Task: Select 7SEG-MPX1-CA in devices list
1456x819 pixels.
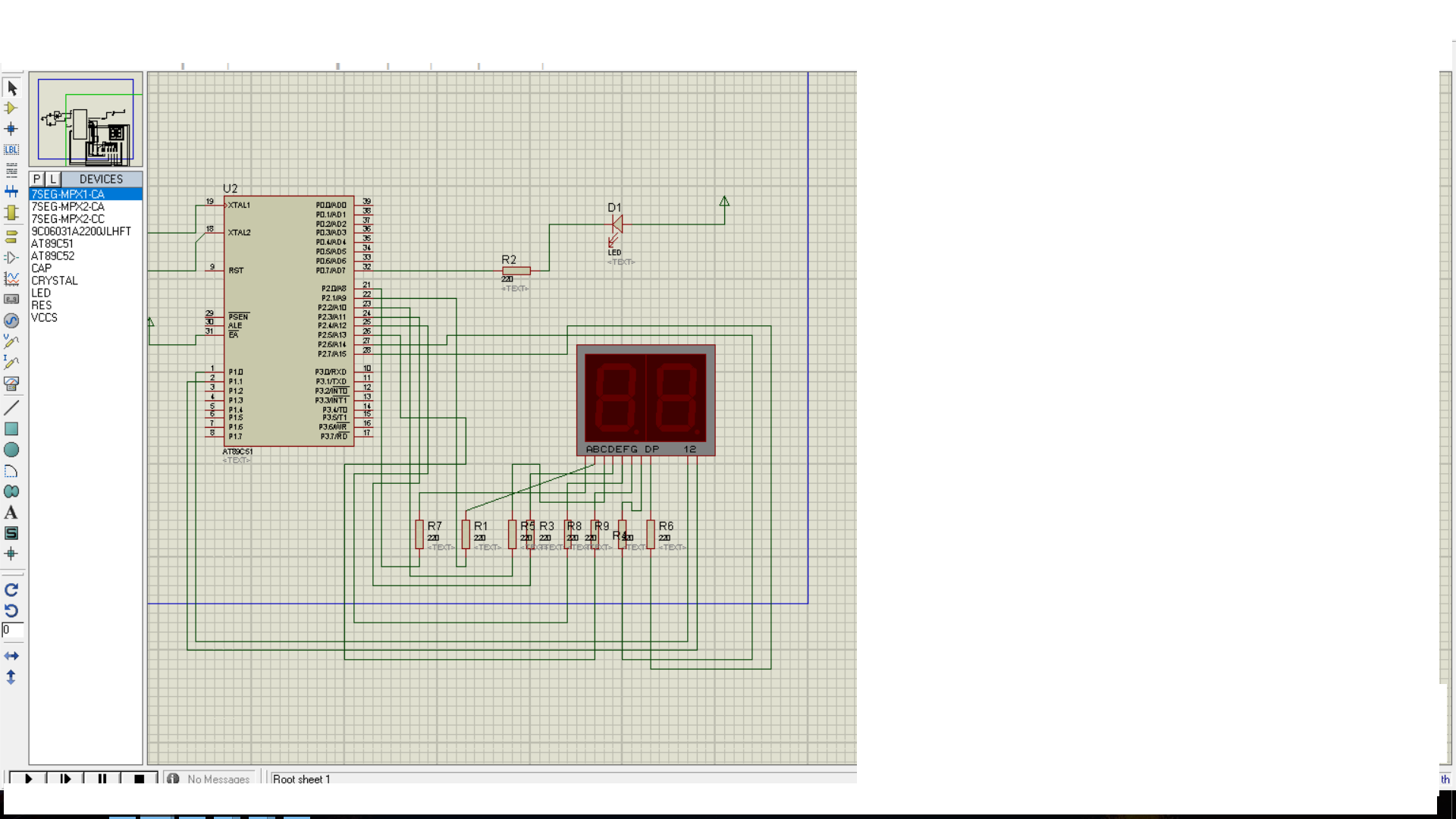Action: [86, 194]
